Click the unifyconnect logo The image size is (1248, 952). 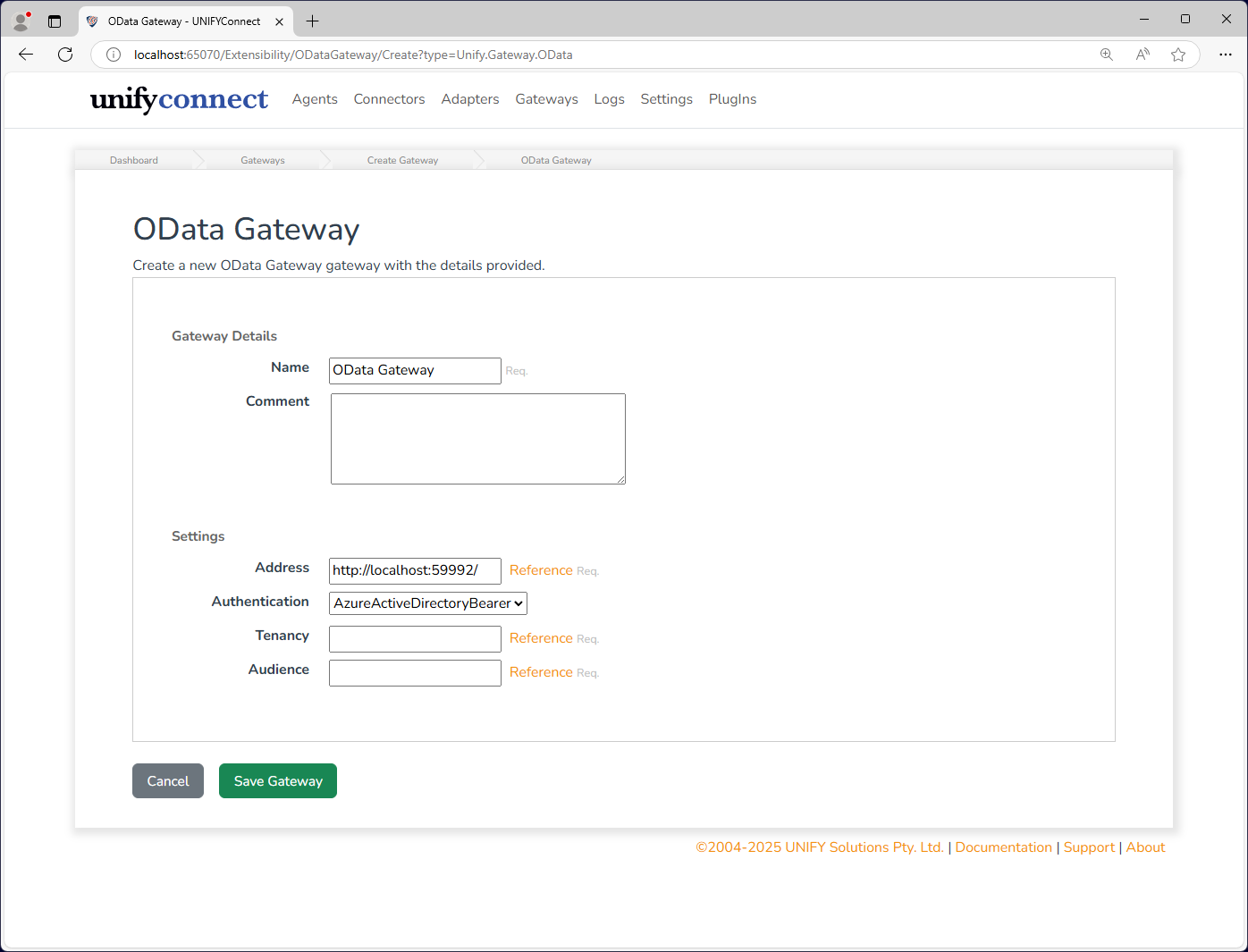click(179, 99)
